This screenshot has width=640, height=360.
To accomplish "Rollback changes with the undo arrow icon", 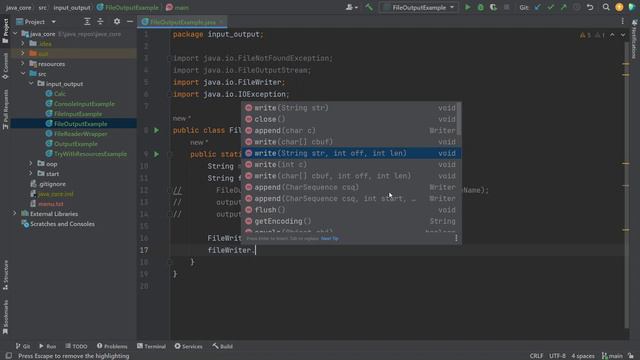I will click(590, 7).
